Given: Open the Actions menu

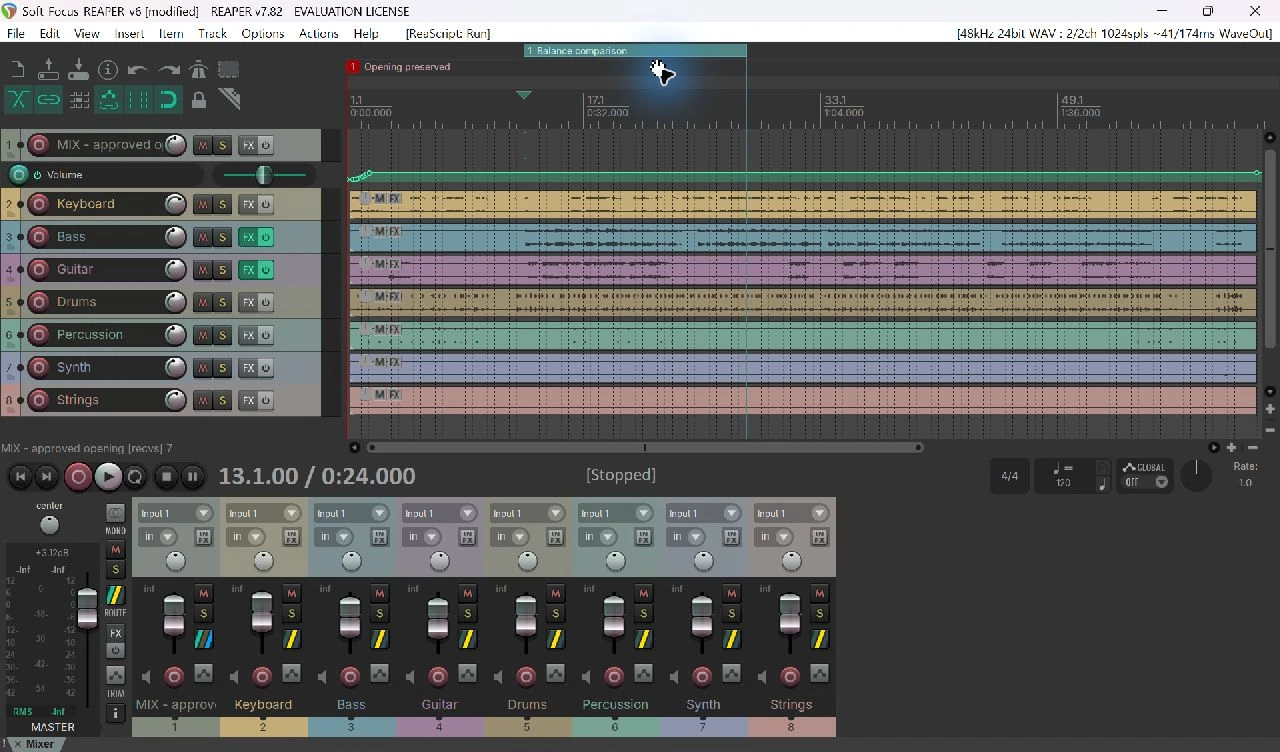Looking at the screenshot, I should (318, 33).
